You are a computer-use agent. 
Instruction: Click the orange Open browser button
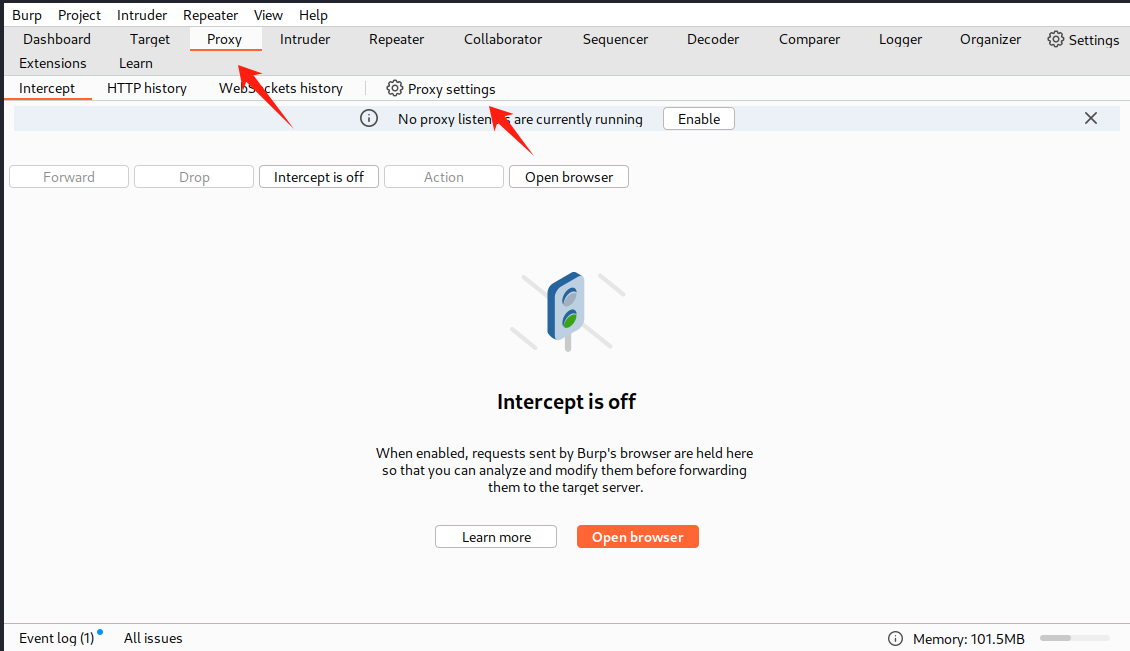(638, 536)
